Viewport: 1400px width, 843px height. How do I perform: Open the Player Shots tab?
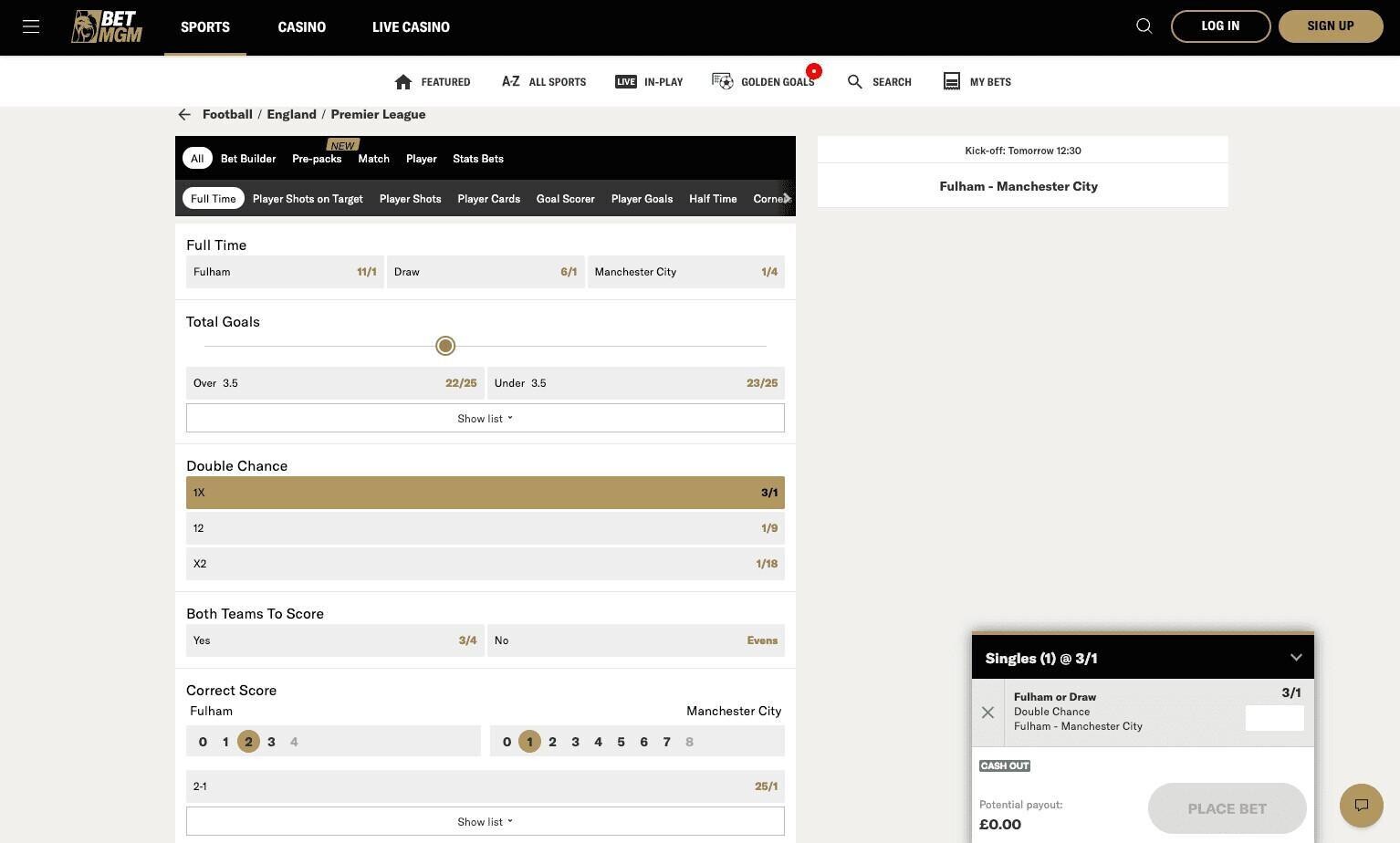coord(411,199)
